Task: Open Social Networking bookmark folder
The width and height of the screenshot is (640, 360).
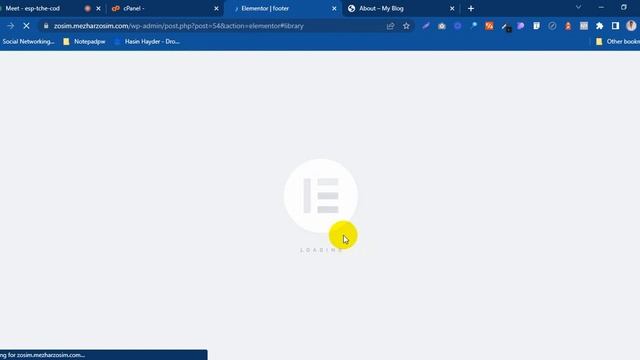Action: point(28,41)
